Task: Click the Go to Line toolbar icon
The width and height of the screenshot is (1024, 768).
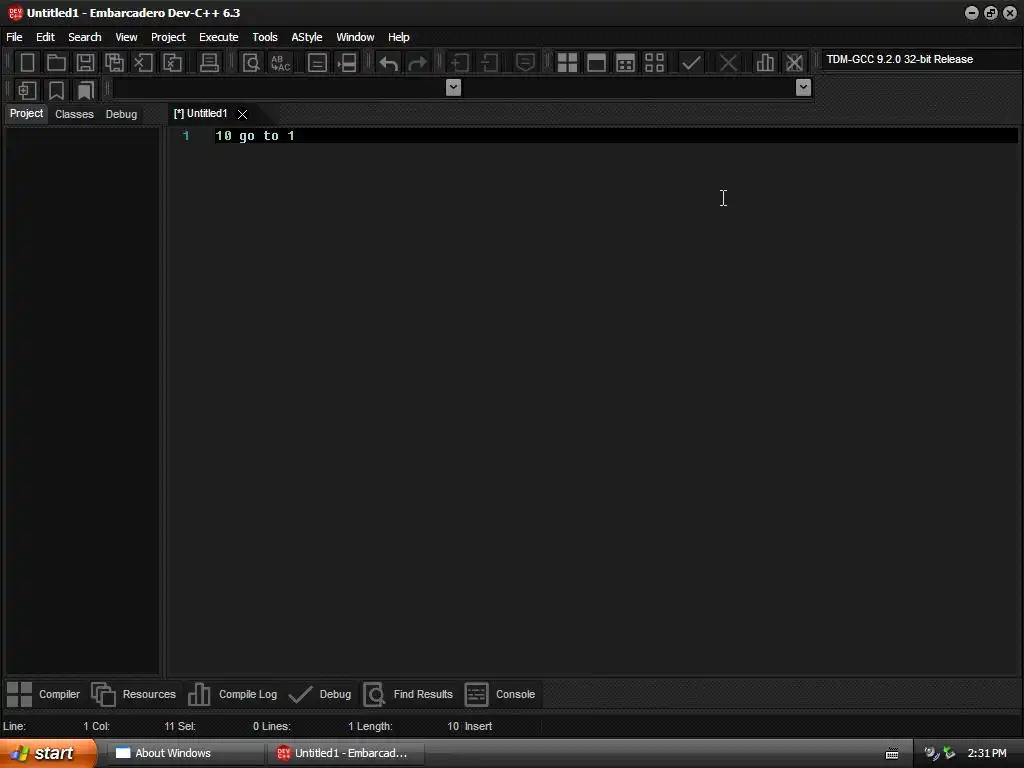Action: 347,63
